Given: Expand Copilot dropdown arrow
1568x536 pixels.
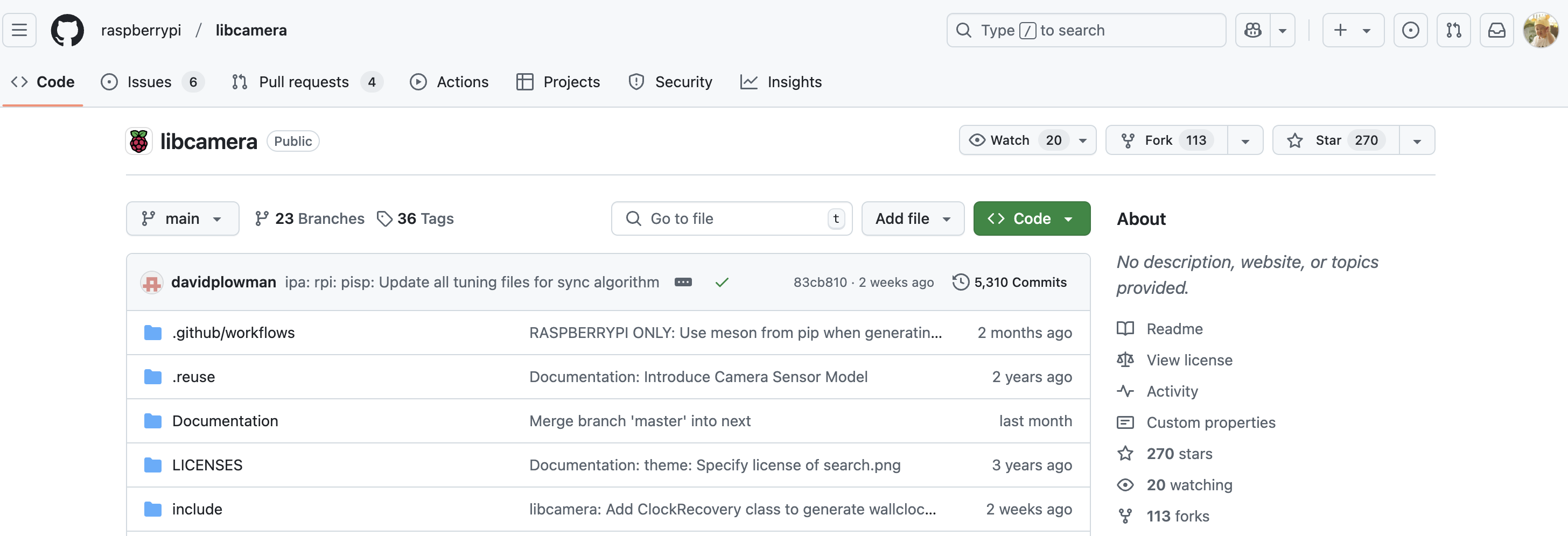Looking at the screenshot, I should click(1283, 30).
